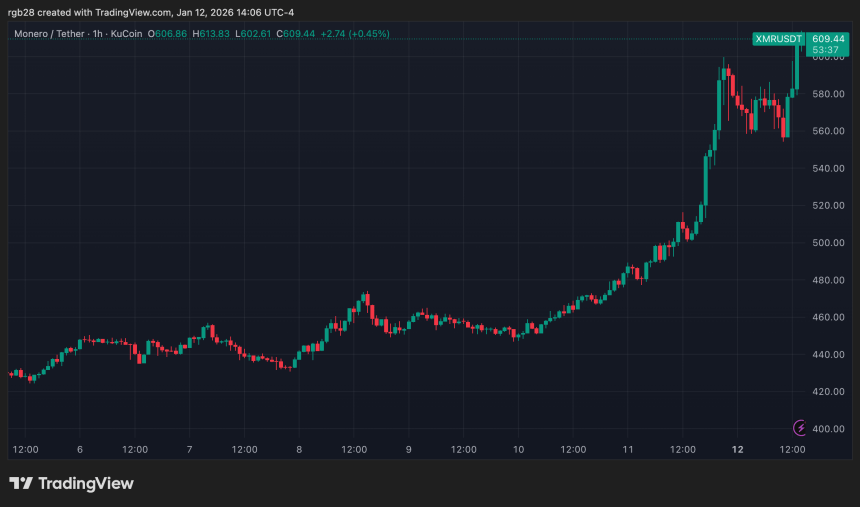
Task: Click the 500.00 price axis label
Action: coord(826,243)
